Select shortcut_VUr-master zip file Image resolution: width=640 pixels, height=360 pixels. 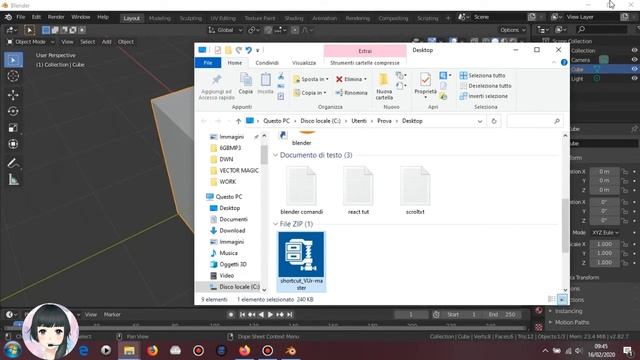click(x=301, y=261)
